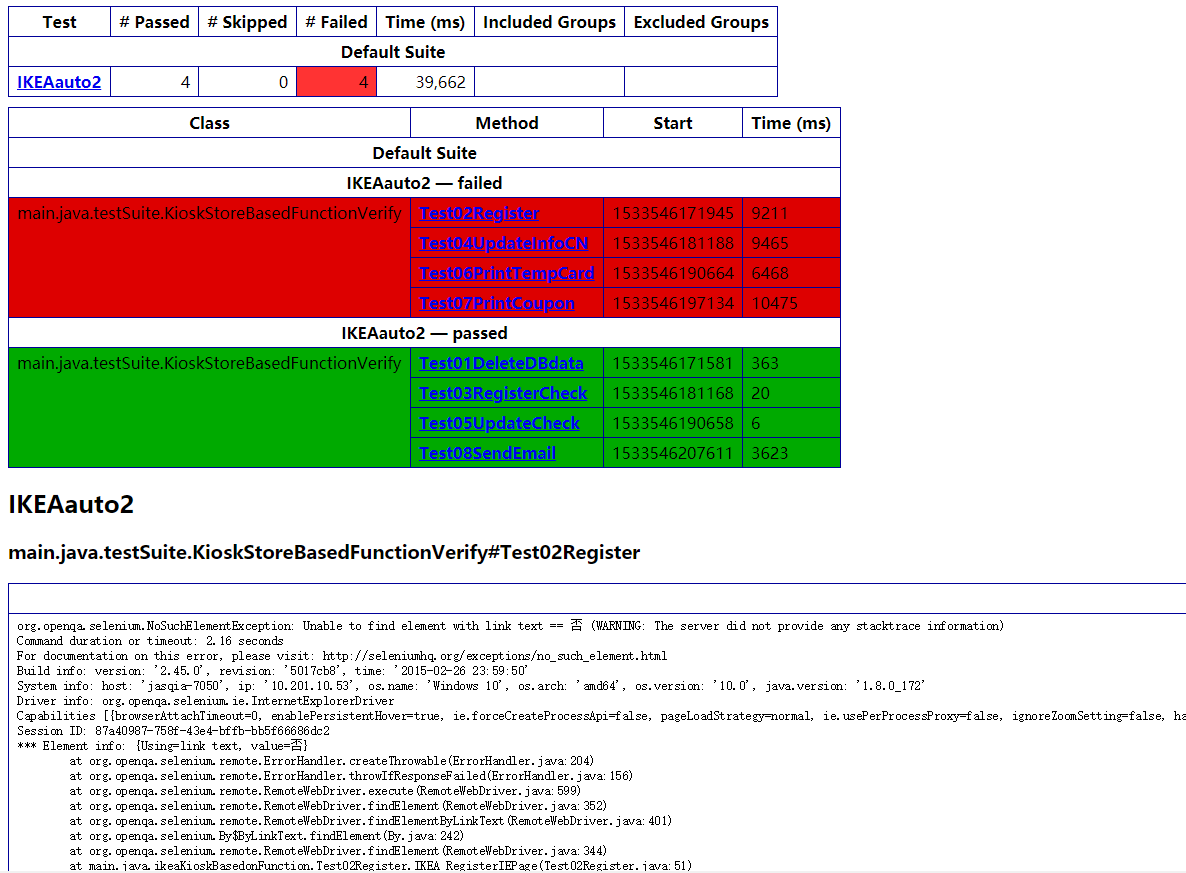Viewport: 1186px width, 873px height.
Task: Click start timestamp 1533546181188
Action: (x=673, y=244)
